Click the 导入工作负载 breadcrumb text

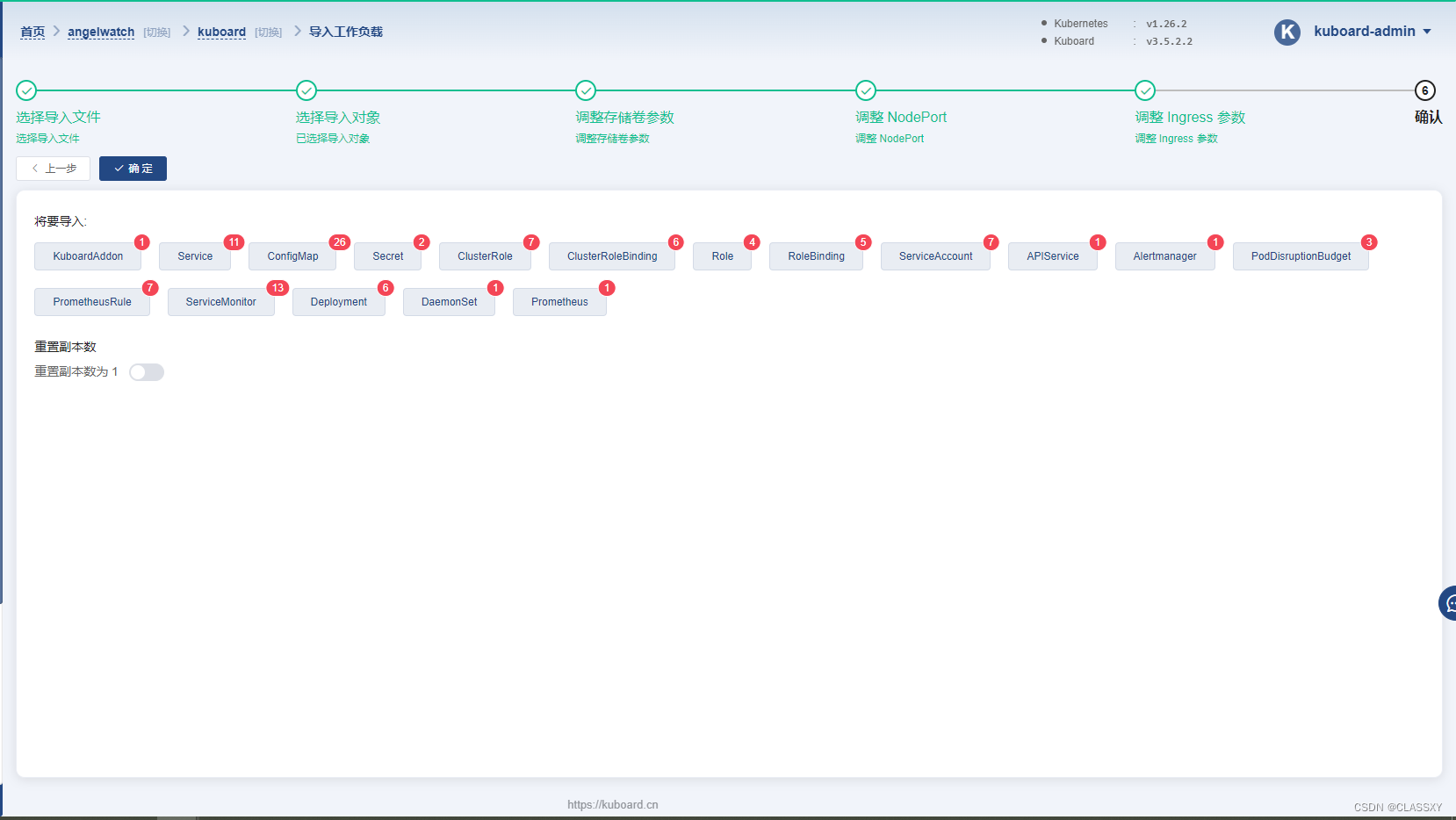click(x=346, y=32)
